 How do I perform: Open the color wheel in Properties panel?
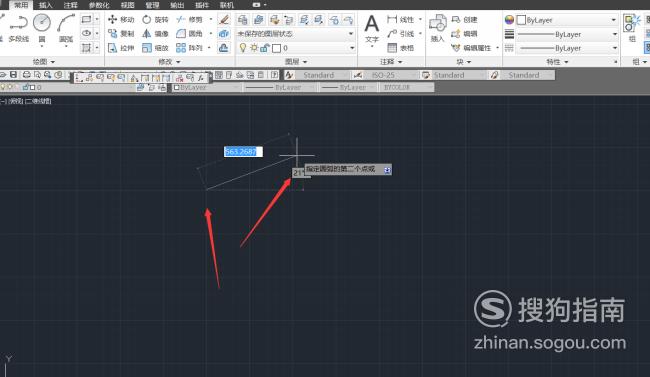509,20
